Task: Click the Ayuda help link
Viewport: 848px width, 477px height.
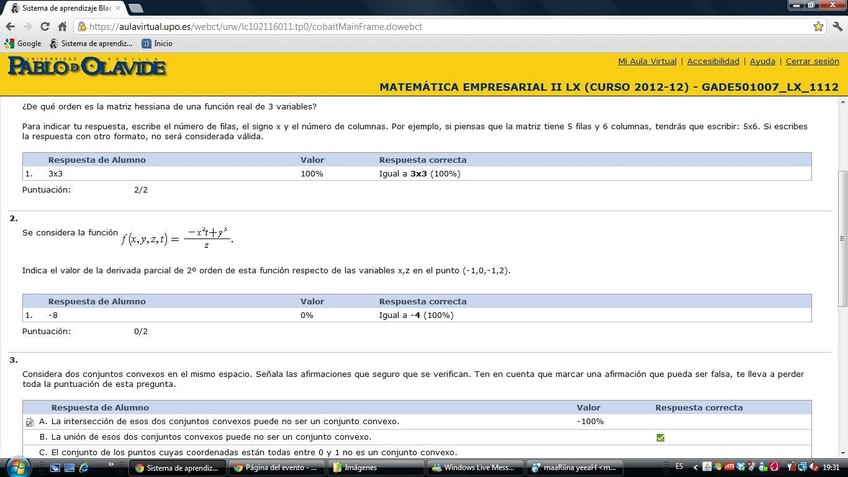Action: (762, 61)
